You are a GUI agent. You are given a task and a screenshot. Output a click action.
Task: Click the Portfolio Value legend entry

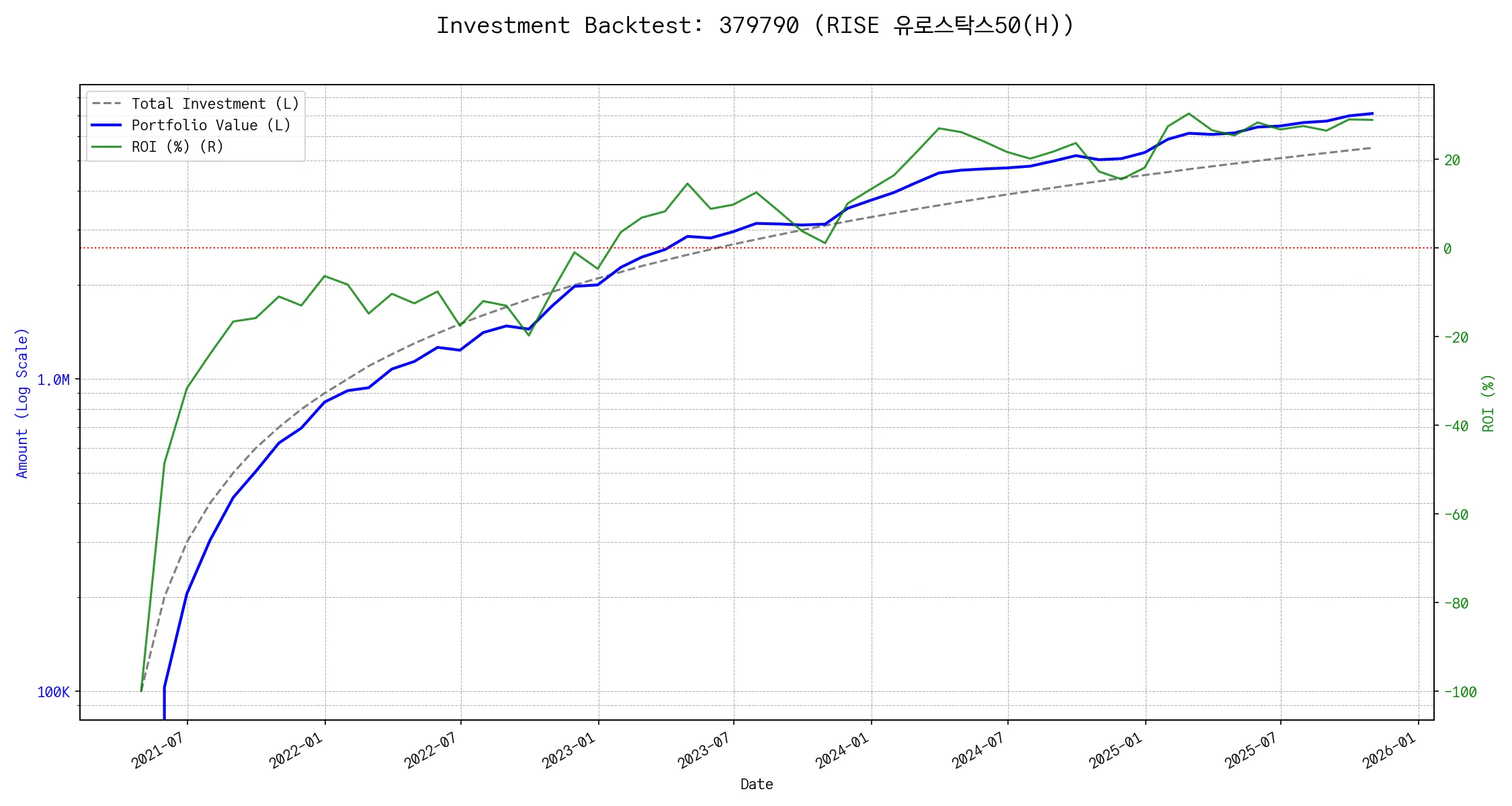coord(210,126)
